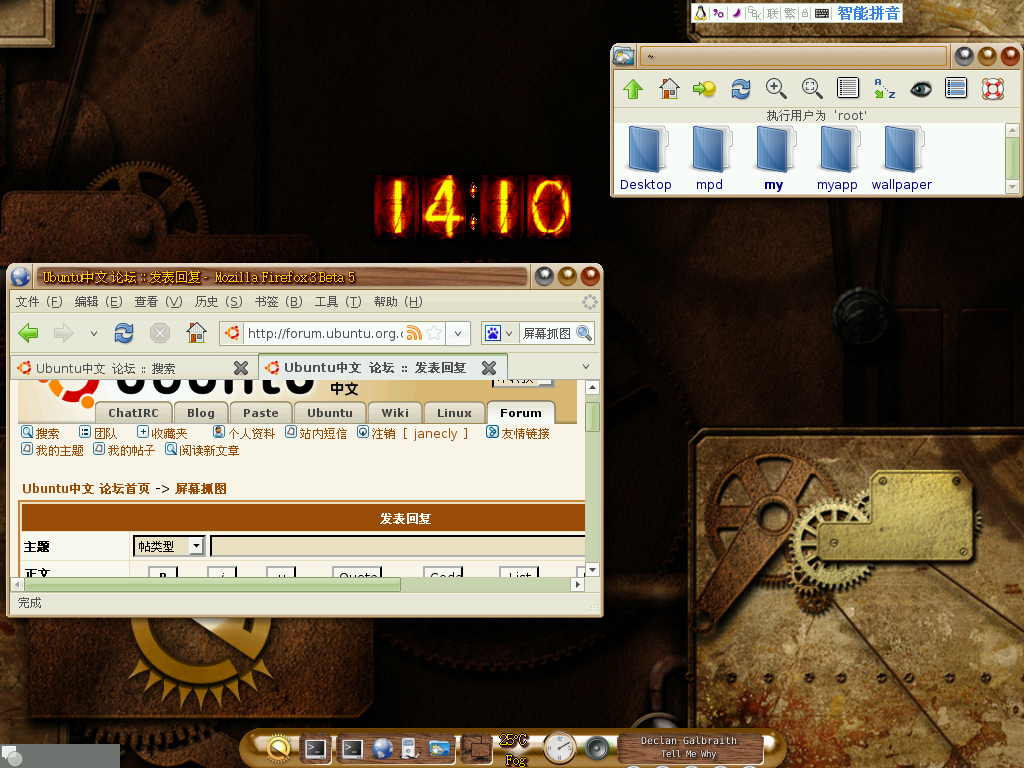Open the dock volume speaker applet

tap(596, 748)
